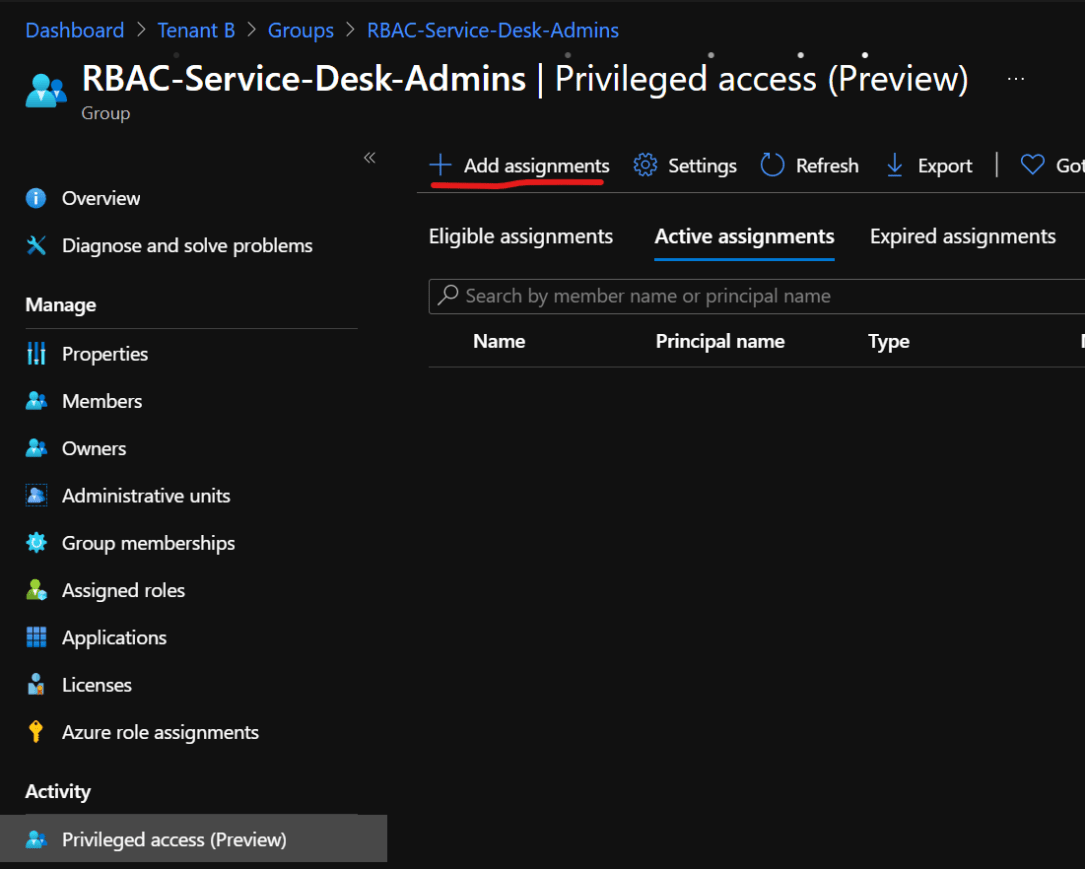
Task: Open the ellipsis overflow menu
Action: pyautogui.click(x=1016, y=78)
